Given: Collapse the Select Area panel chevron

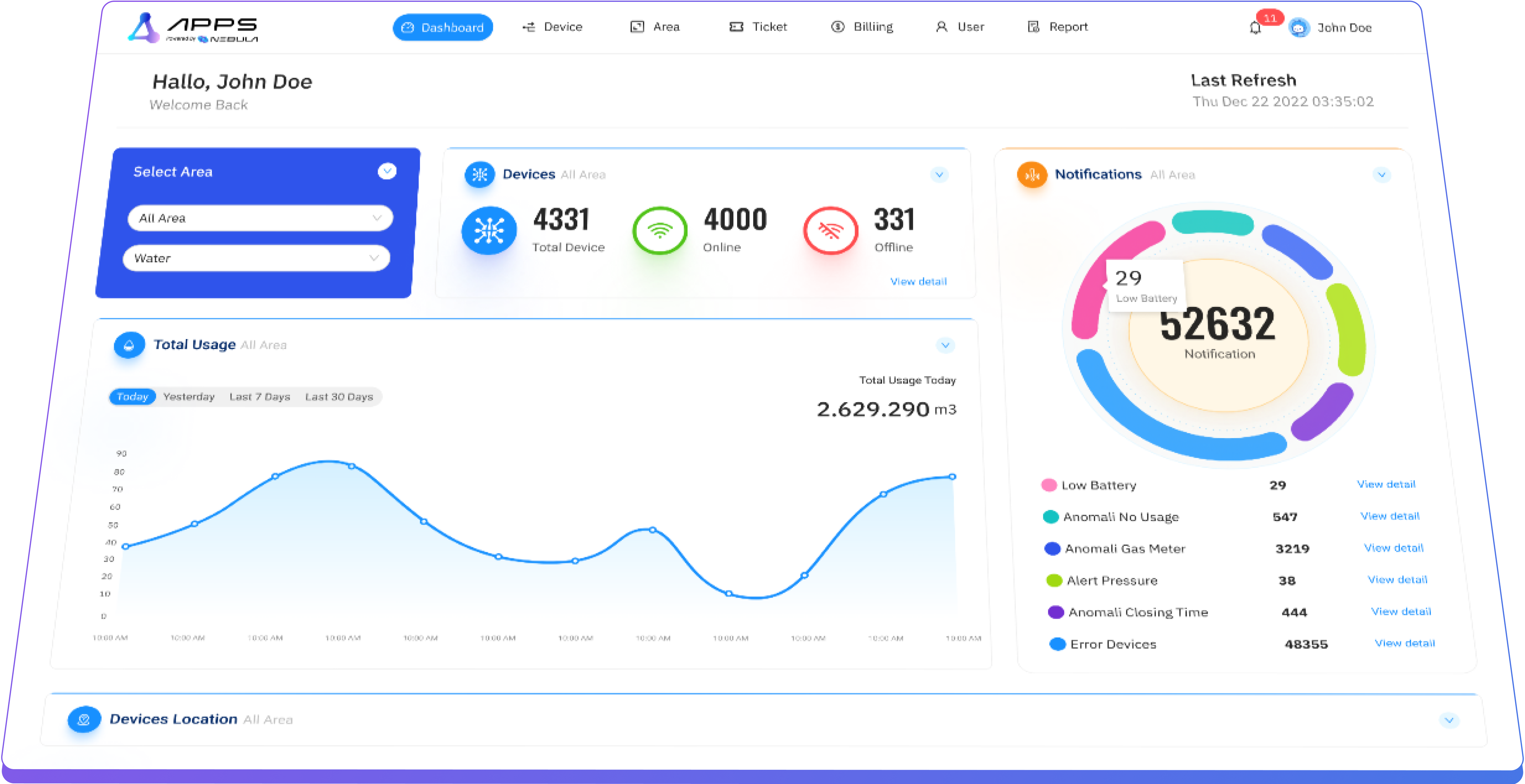Looking at the screenshot, I should tap(387, 172).
